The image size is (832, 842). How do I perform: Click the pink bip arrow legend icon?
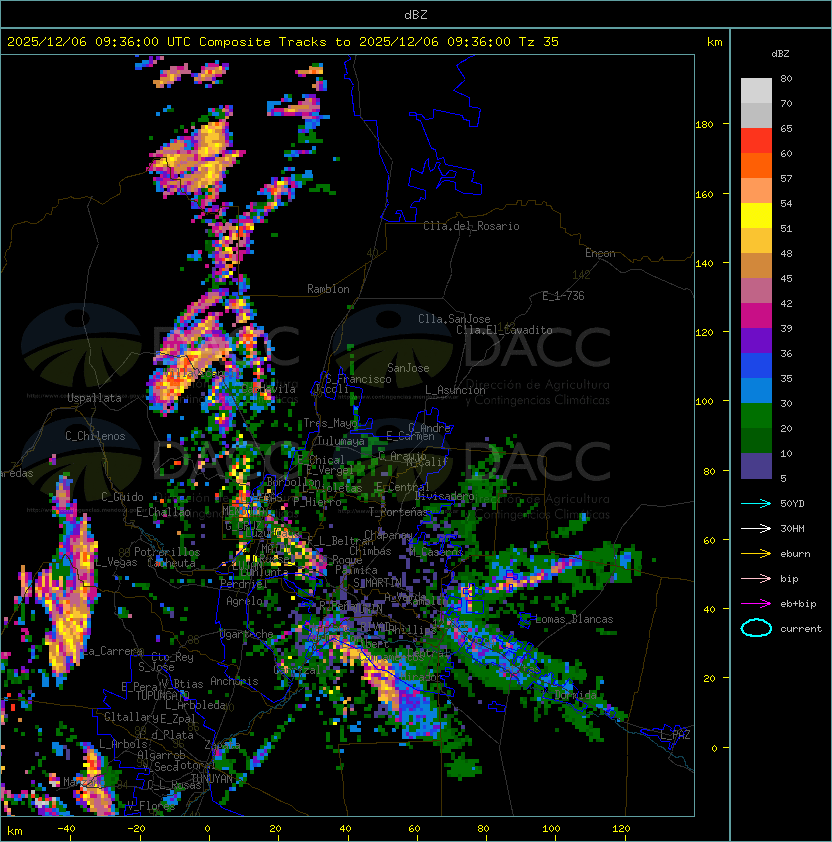[x=756, y=578]
